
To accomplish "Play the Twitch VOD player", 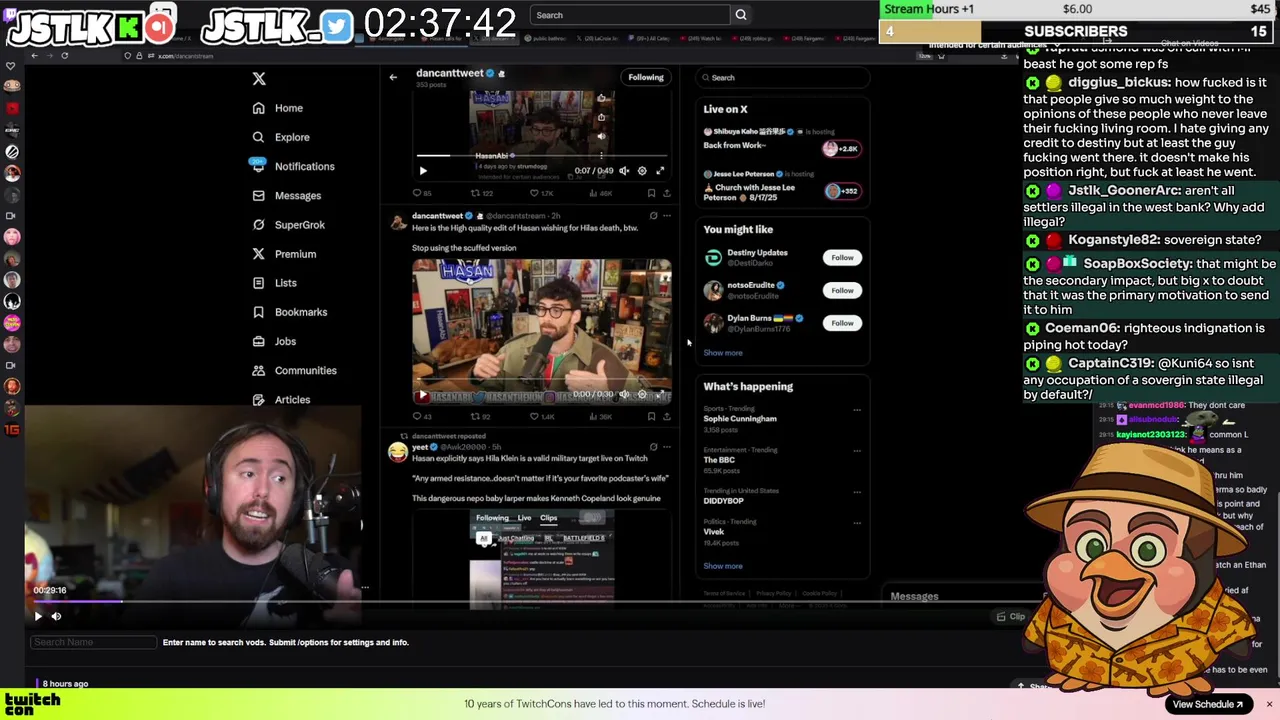I will (x=38, y=616).
